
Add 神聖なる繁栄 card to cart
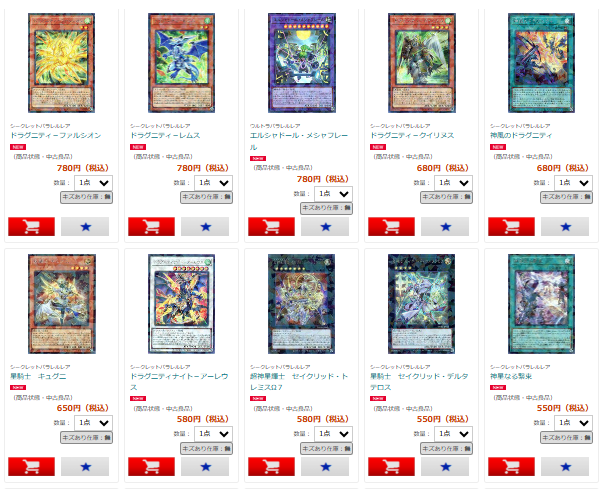coord(511,467)
